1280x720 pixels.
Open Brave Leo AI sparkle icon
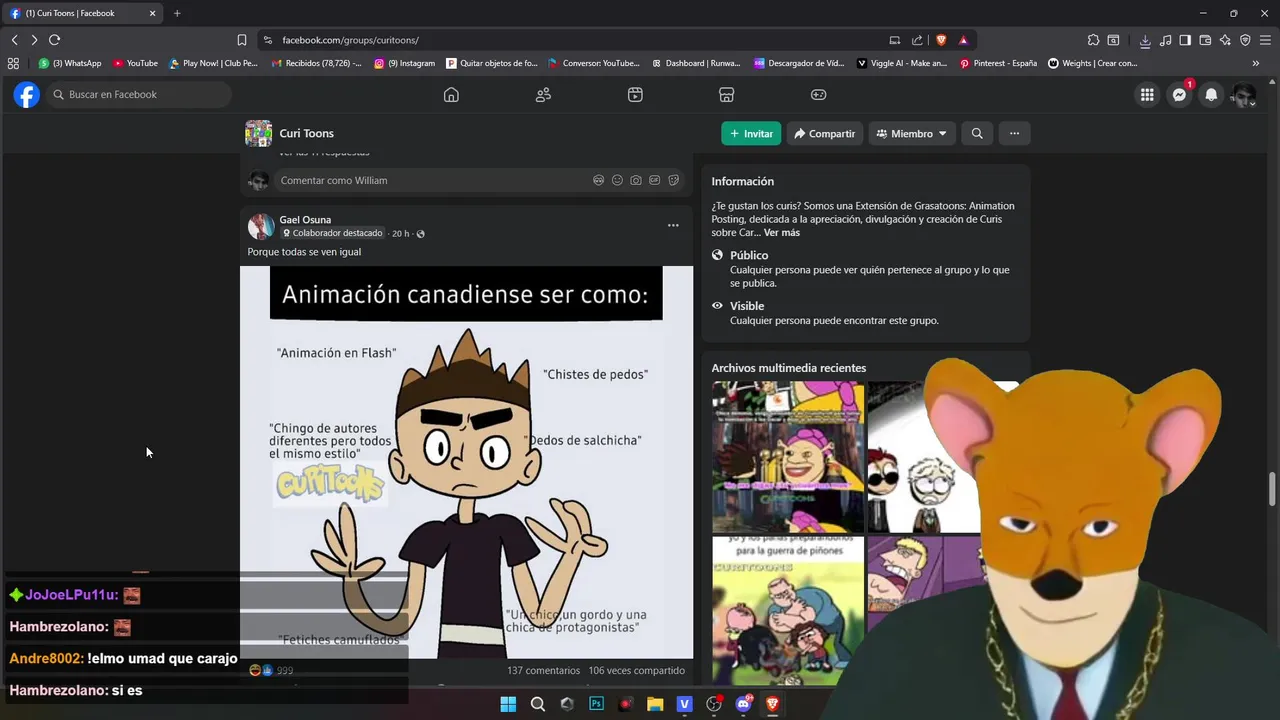[1225, 40]
